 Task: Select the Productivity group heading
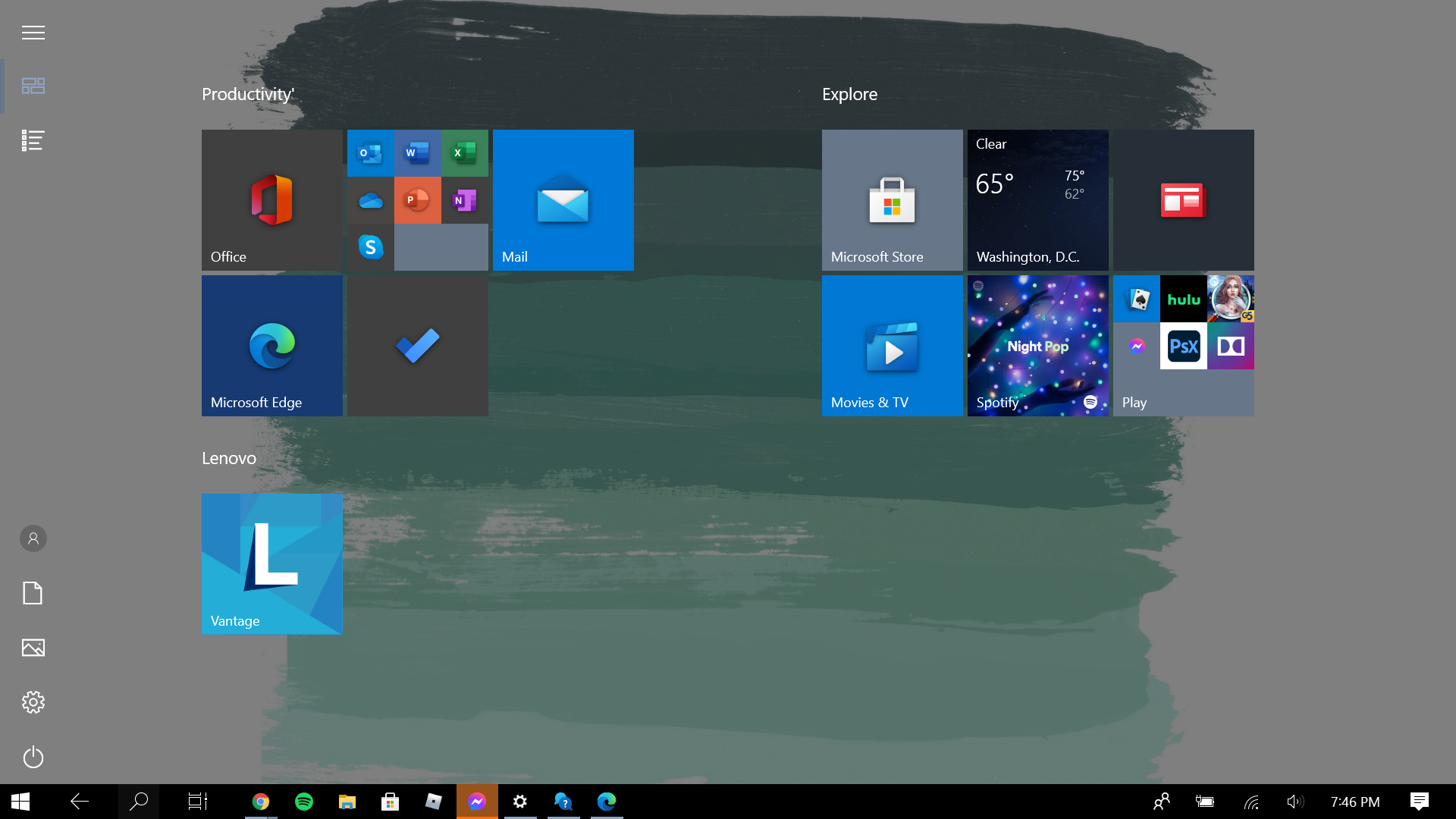tap(248, 94)
